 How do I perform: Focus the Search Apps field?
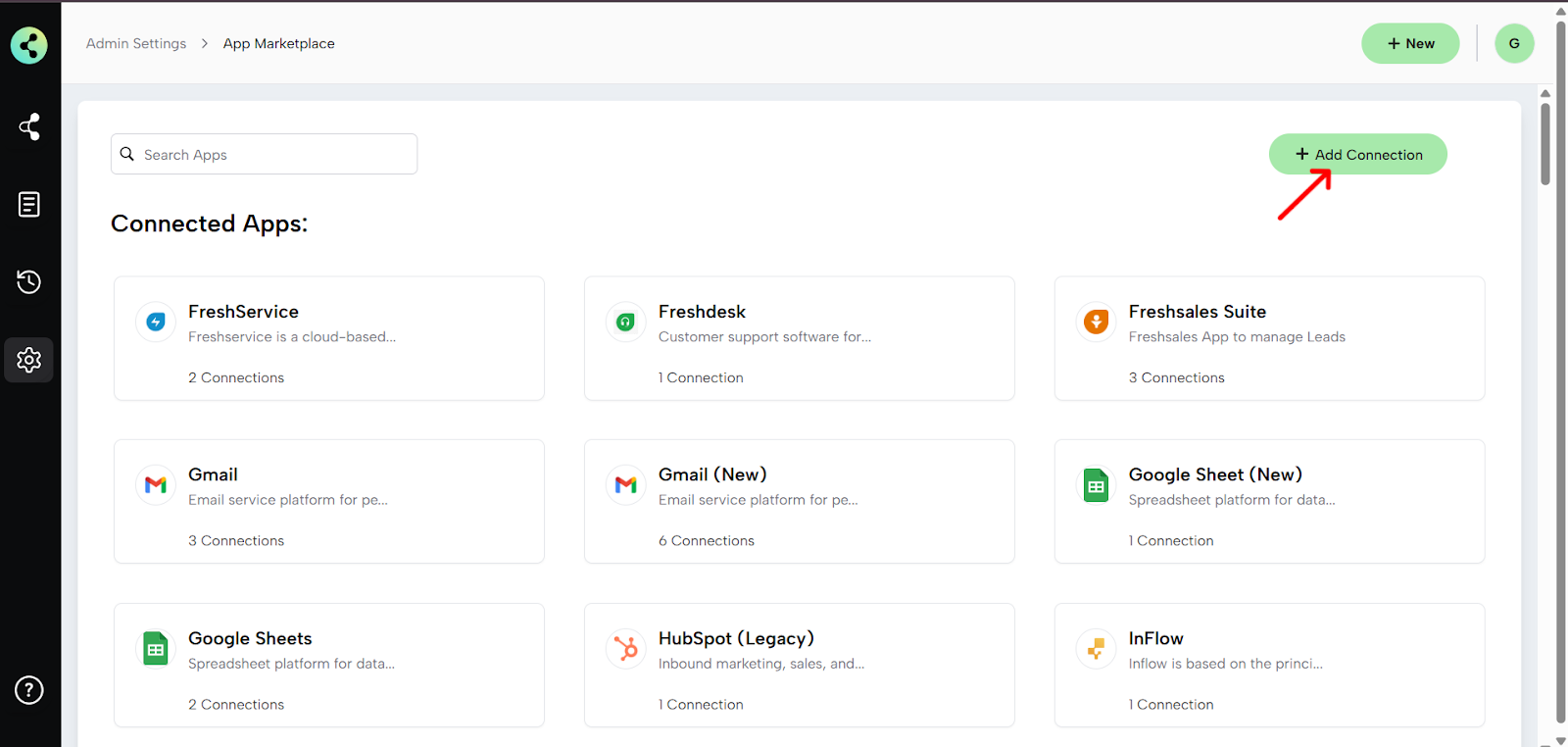pyautogui.click(x=265, y=154)
